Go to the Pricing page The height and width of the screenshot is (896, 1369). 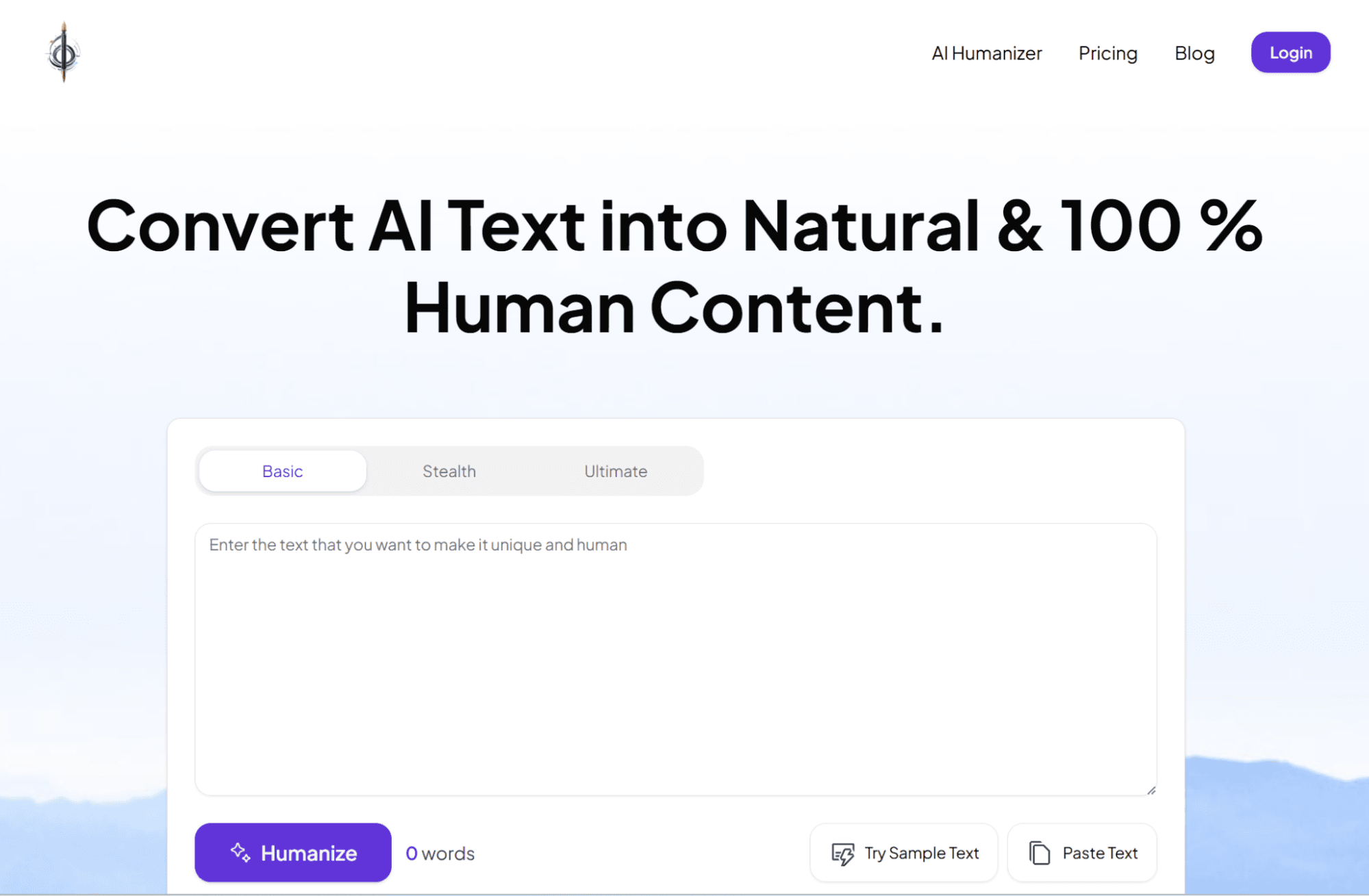coord(1107,53)
